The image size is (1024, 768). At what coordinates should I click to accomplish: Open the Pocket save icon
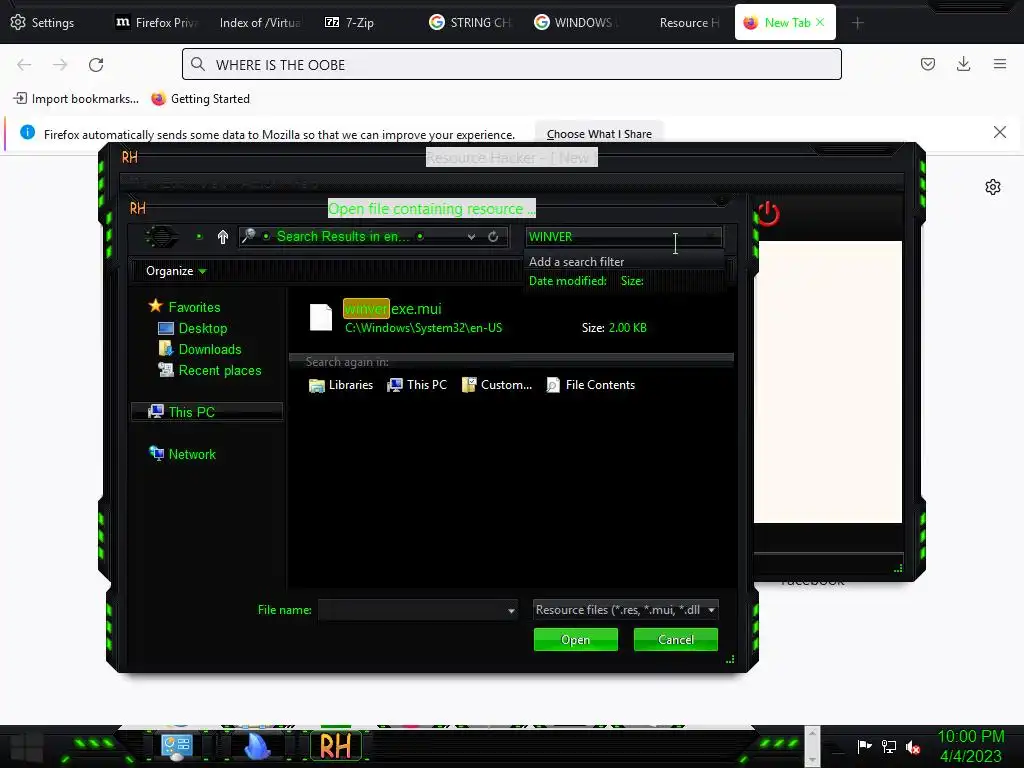coord(927,64)
